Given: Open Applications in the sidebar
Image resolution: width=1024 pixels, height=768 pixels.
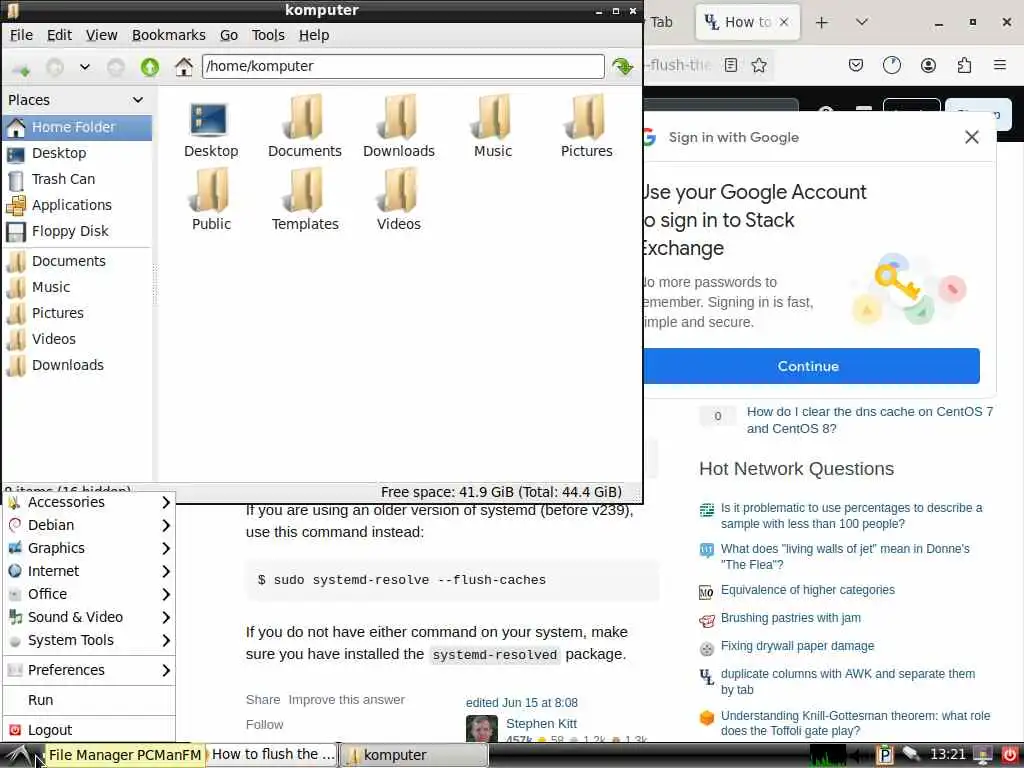Looking at the screenshot, I should point(77,206).
